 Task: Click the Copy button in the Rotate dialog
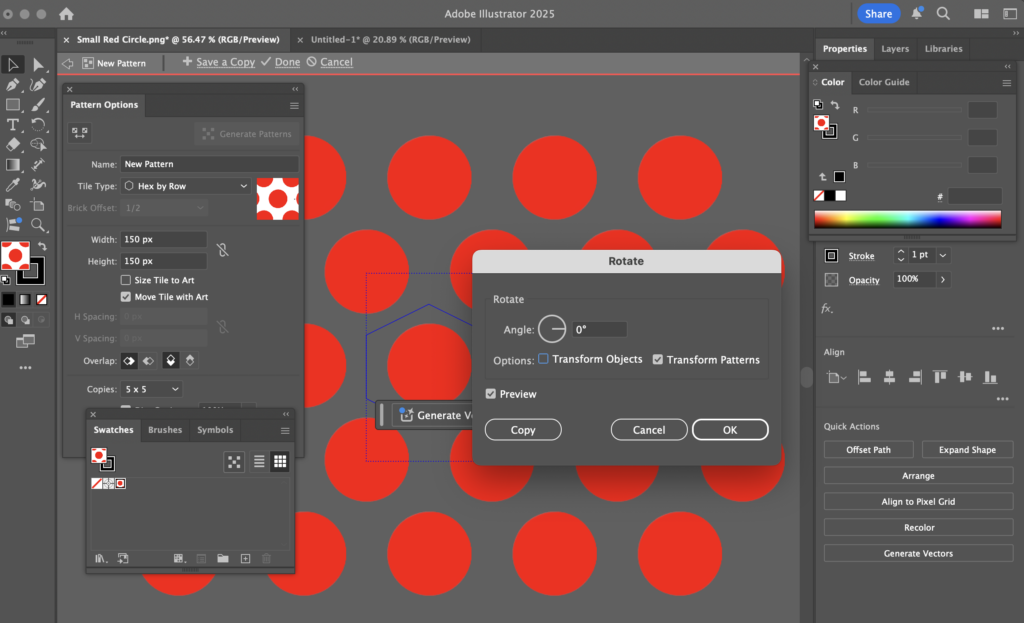523,429
